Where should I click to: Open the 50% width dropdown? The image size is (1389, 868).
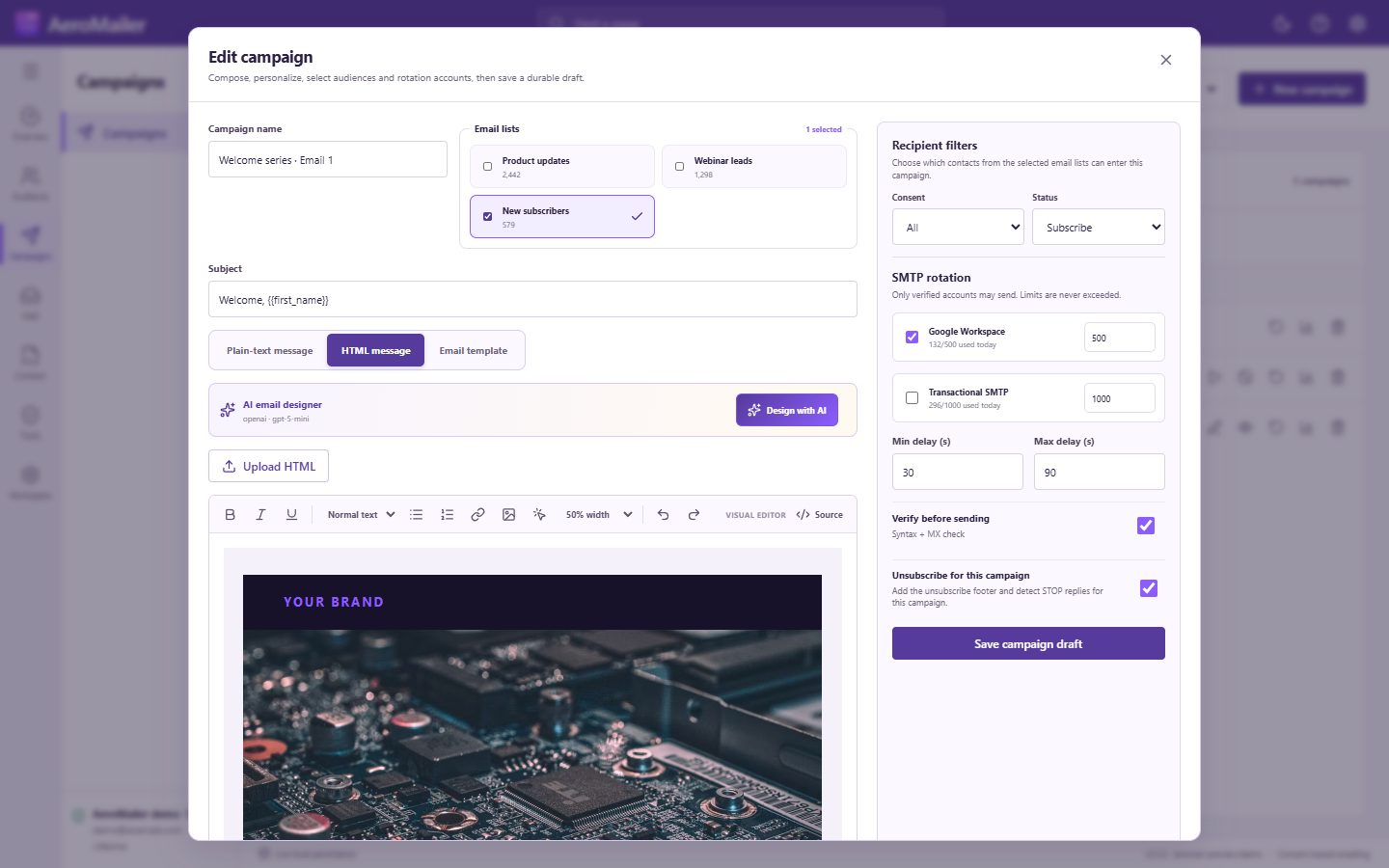coord(599,515)
